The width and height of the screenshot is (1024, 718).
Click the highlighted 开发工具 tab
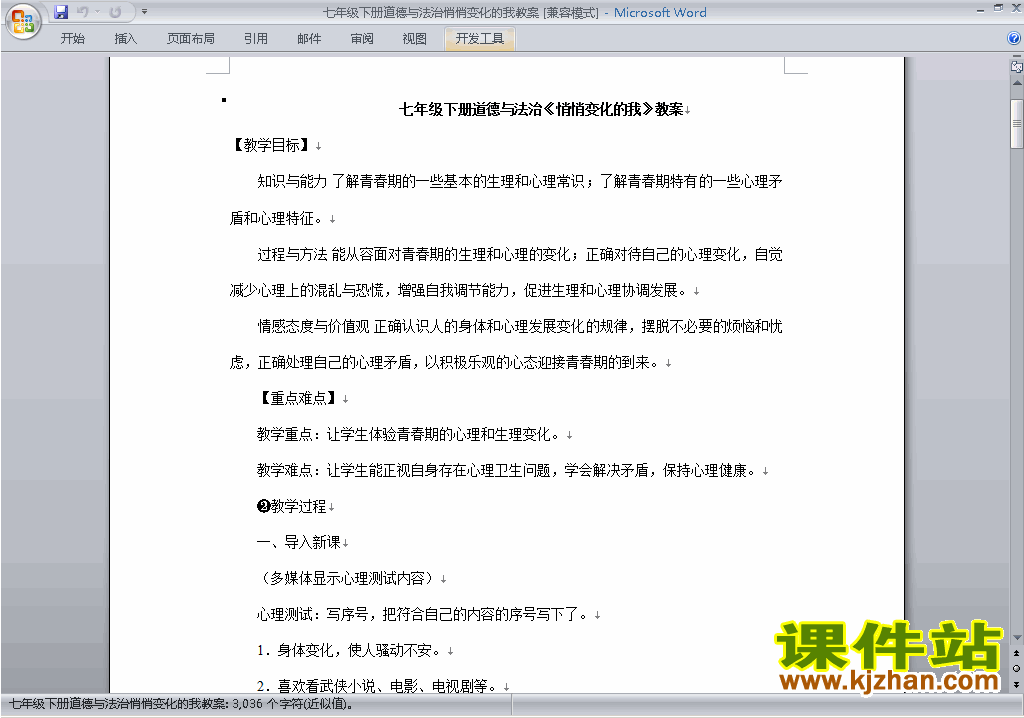point(480,39)
